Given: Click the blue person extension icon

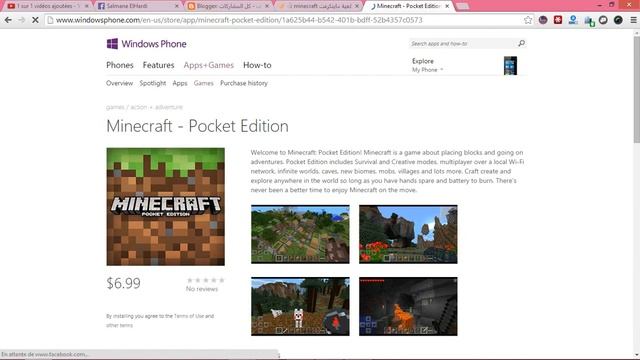Looking at the screenshot, I should click(573, 20).
